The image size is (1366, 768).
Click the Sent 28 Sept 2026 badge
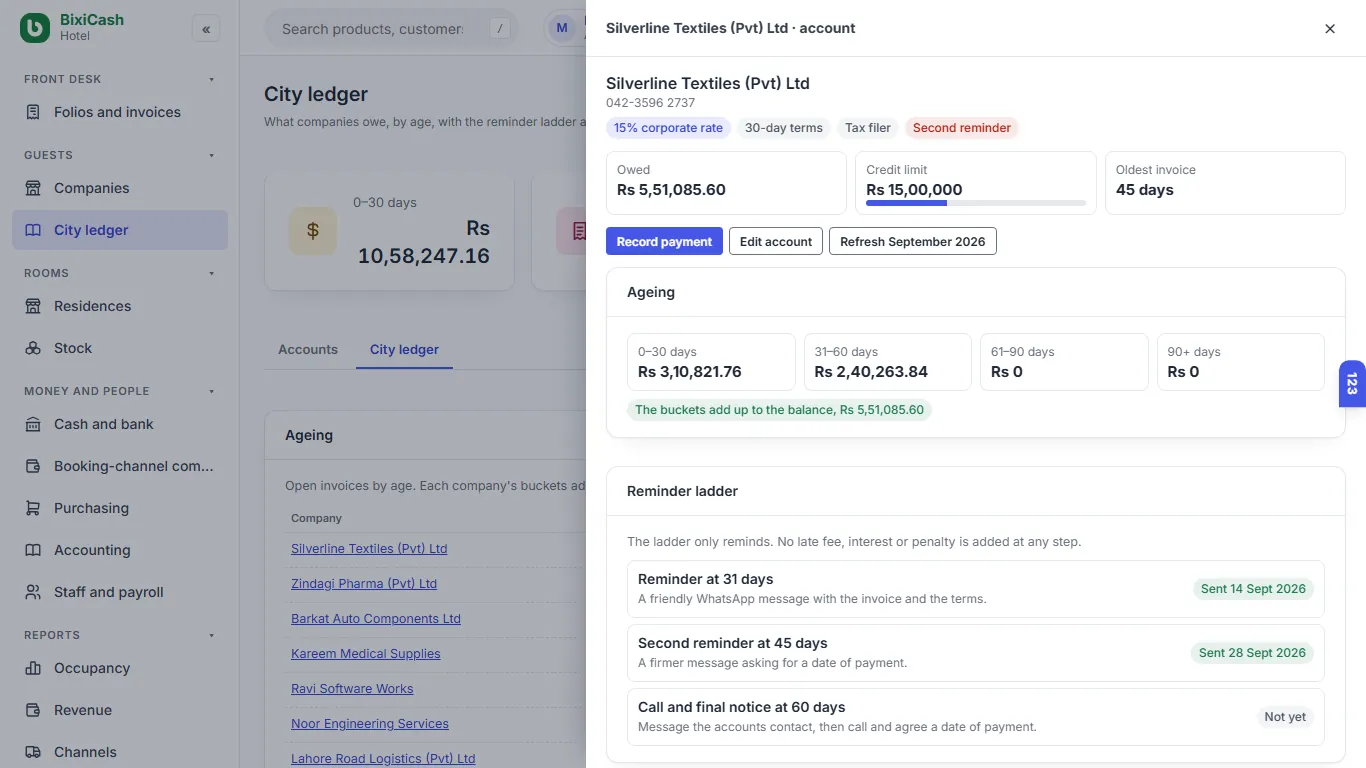pos(1252,653)
